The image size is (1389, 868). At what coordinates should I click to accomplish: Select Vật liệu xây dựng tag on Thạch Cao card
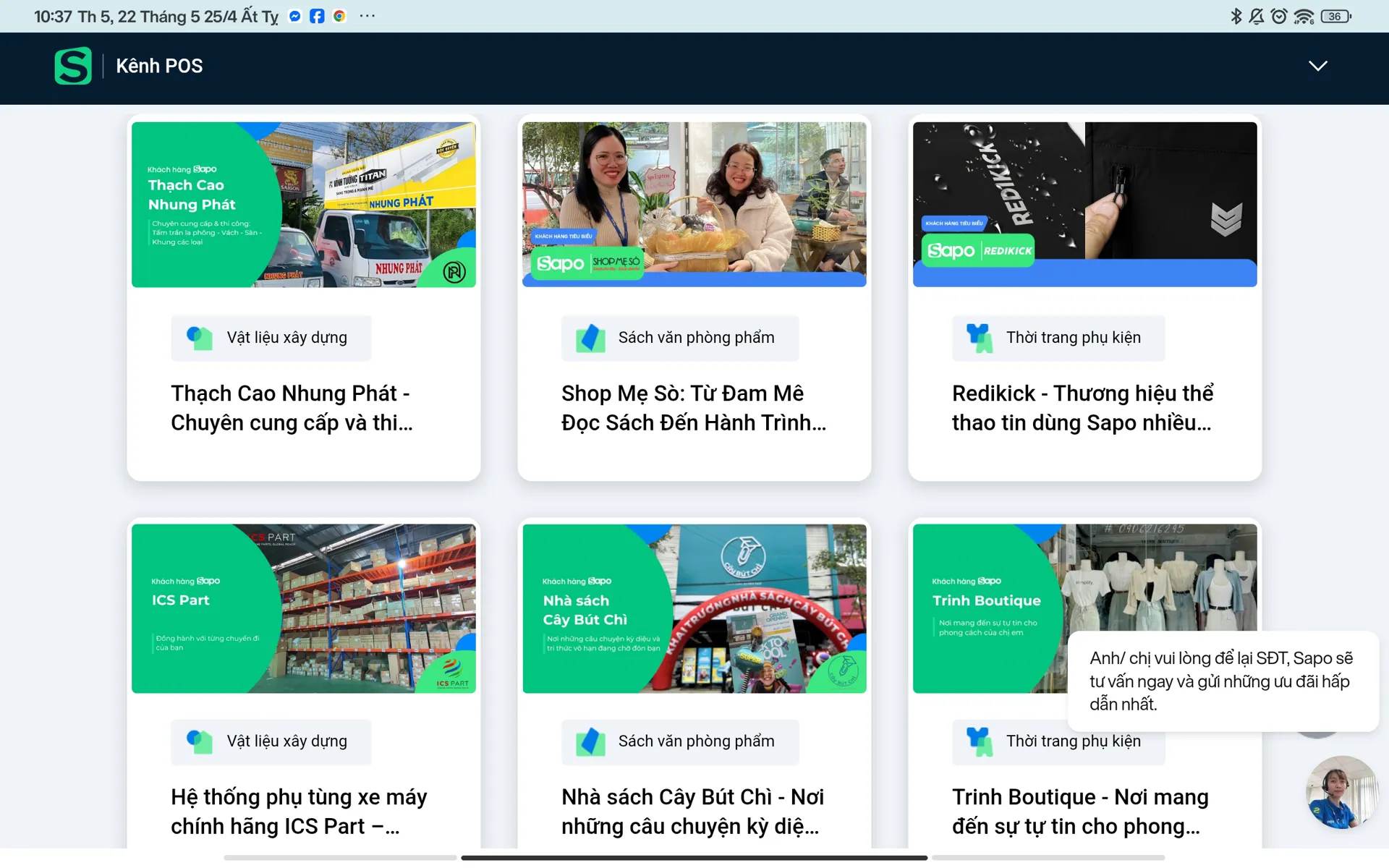coord(271,338)
